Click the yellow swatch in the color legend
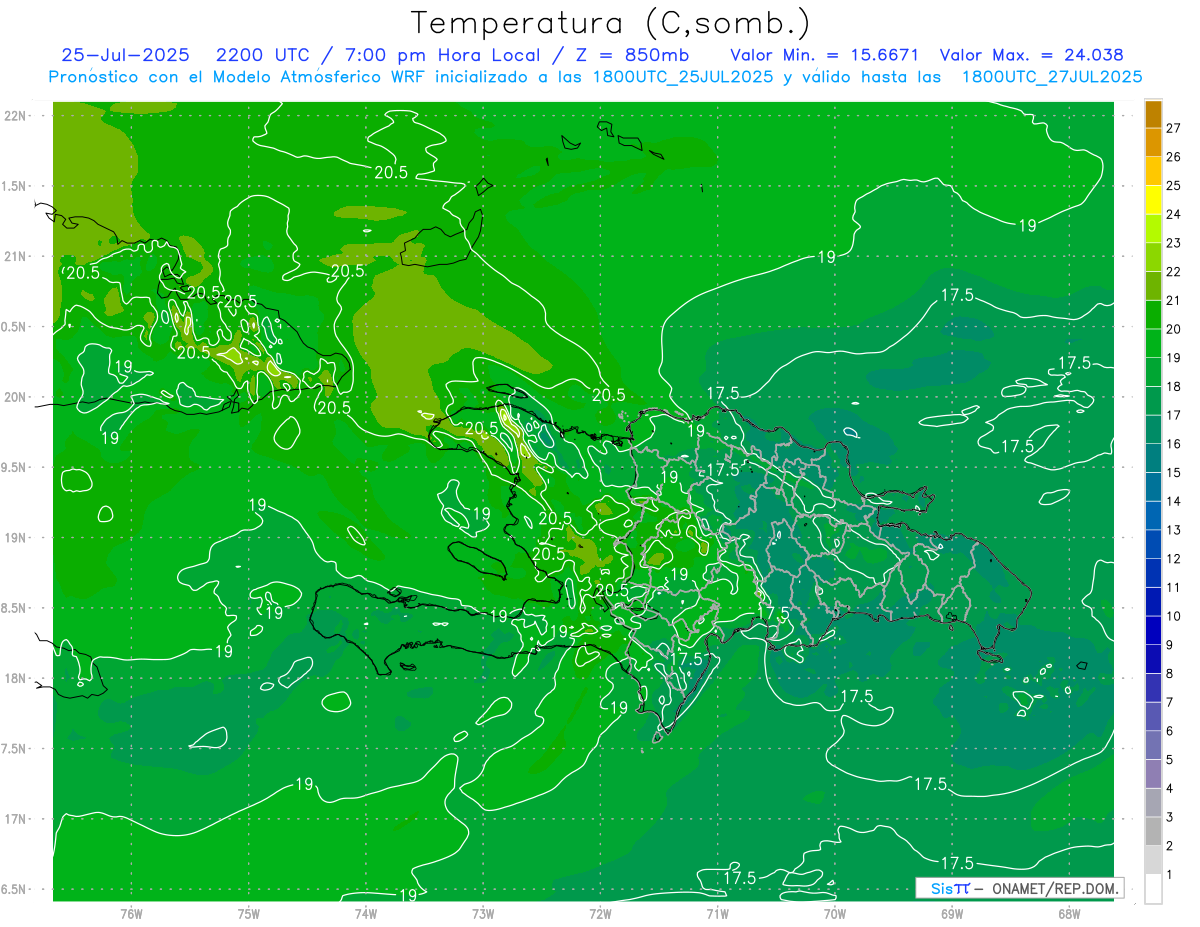 click(1153, 199)
